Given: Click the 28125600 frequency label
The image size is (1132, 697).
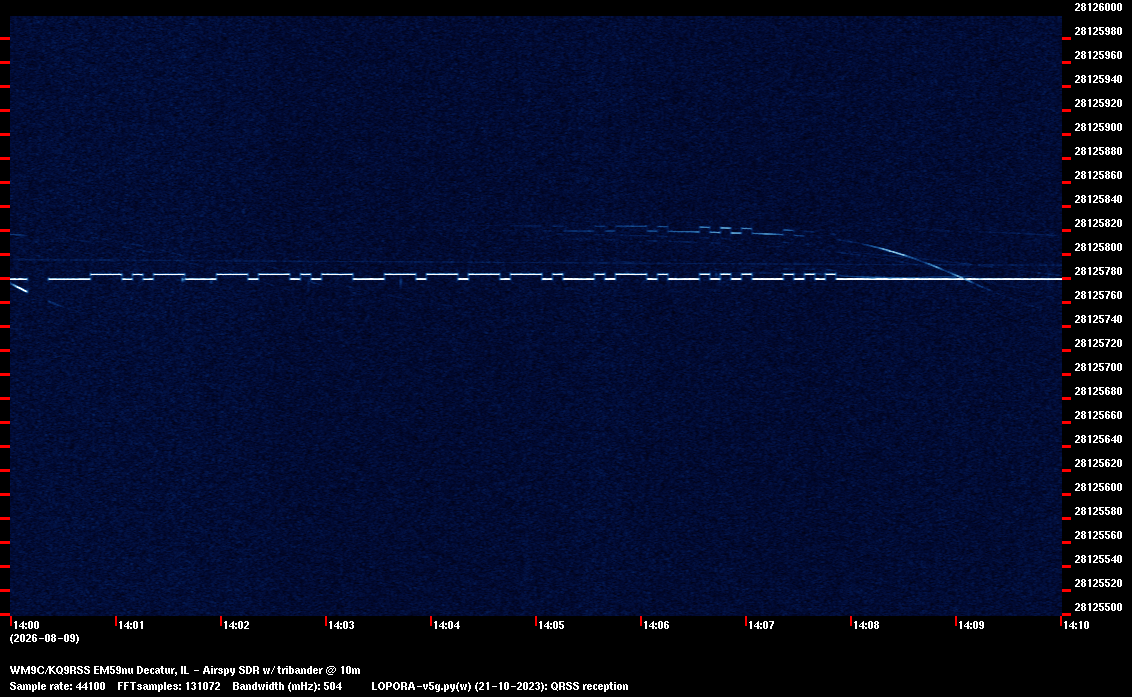Looking at the screenshot, I should pos(1098,487).
